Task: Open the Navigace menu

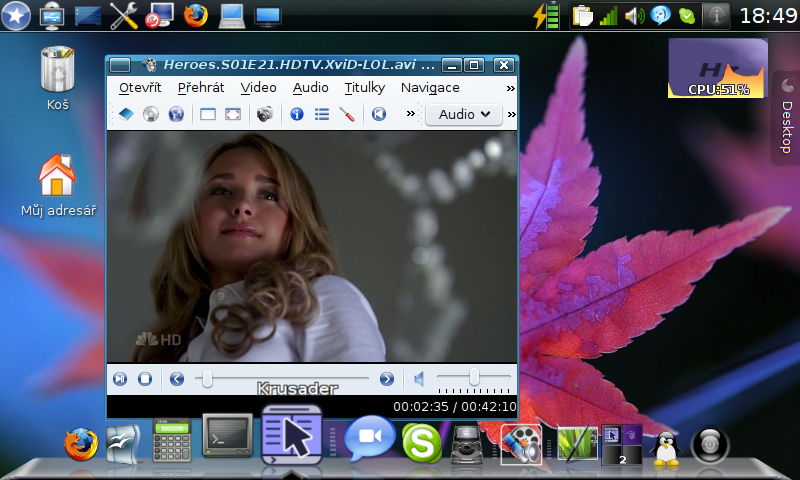Action: click(430, 88)
